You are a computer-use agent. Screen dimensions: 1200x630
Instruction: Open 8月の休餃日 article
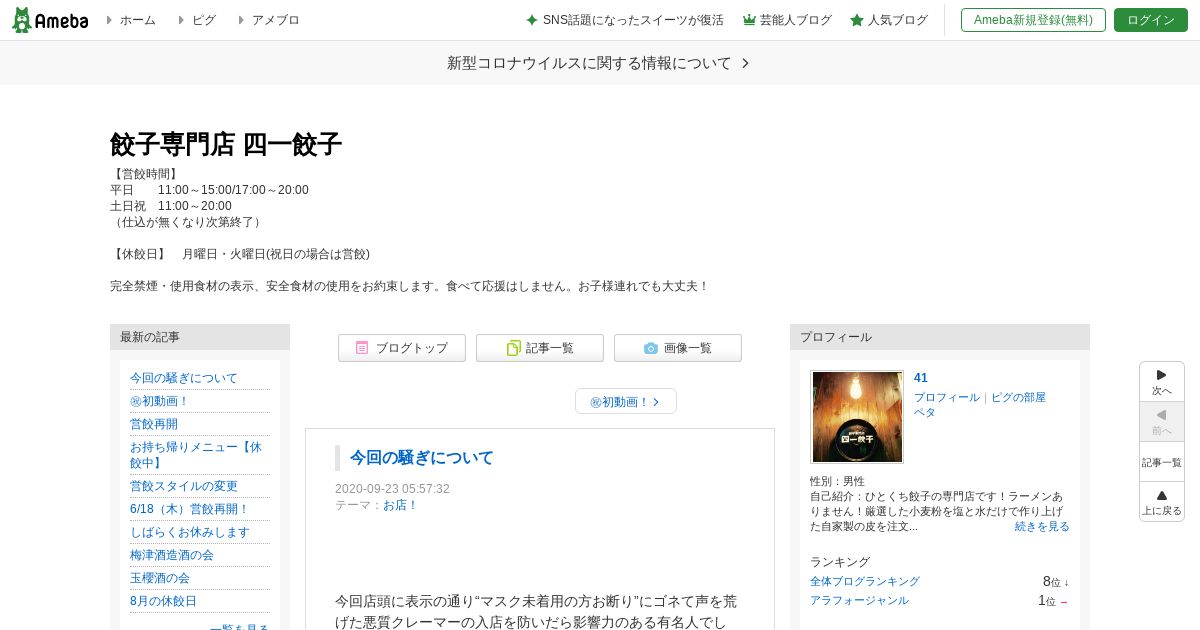tap(164, 601)
